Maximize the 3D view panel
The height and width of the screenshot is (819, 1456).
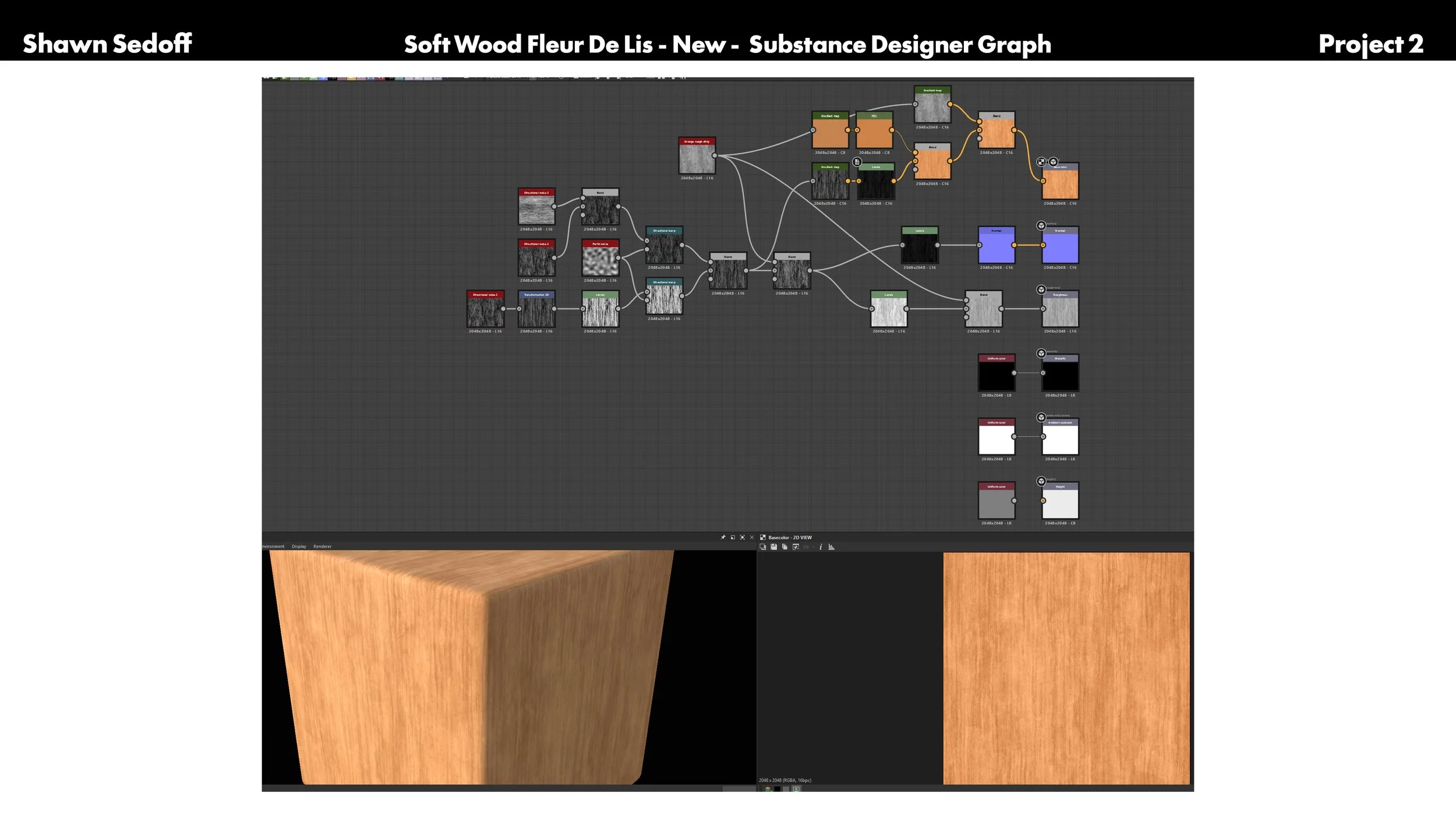click(742, 537)
